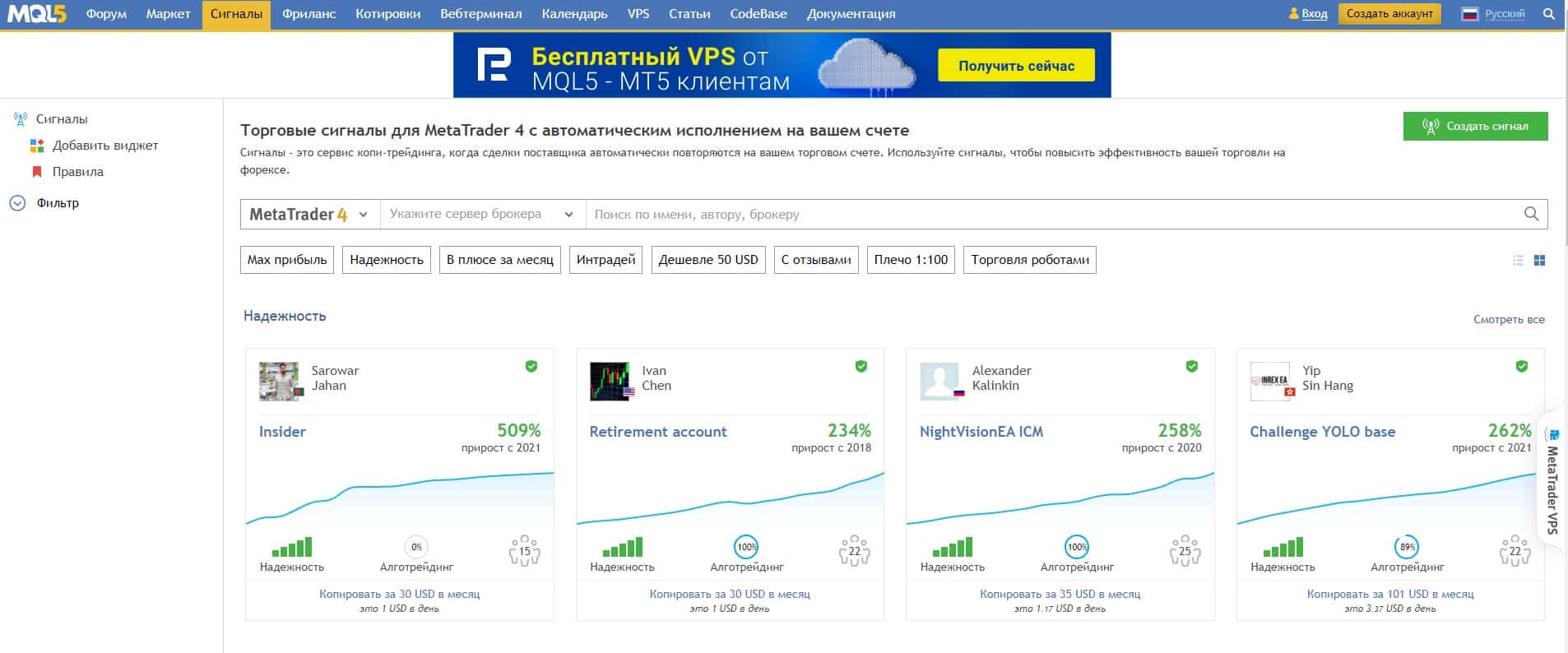Click the MQL5 logo
The width and height of the screenshot is (1568, 653).
37,13
